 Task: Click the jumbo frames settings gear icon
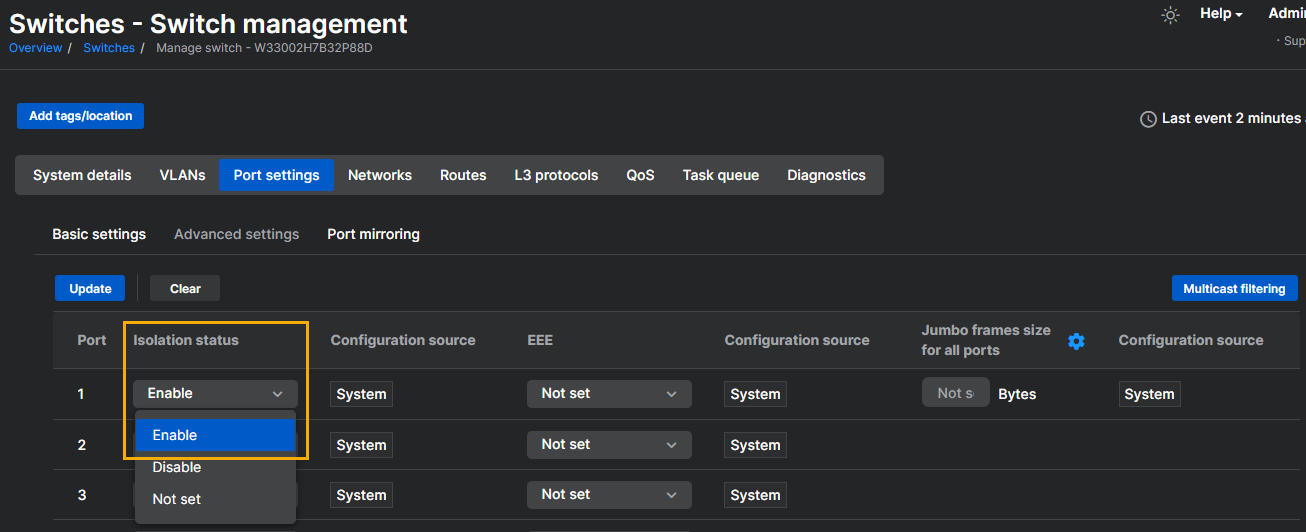[1076, 341]
